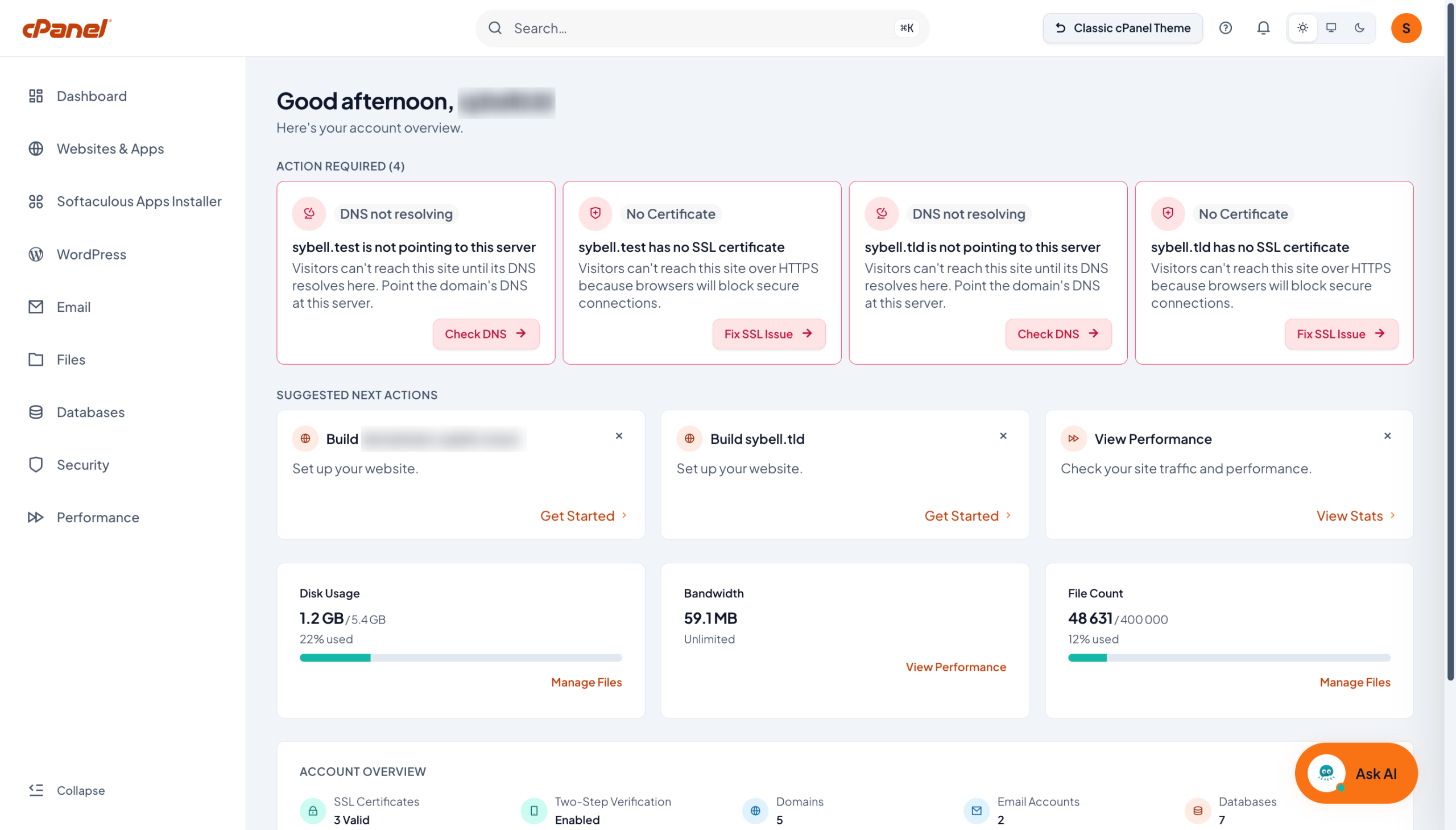Open Manage Files under File Count
This screenshot has height=830, width=1456.
1355,682
